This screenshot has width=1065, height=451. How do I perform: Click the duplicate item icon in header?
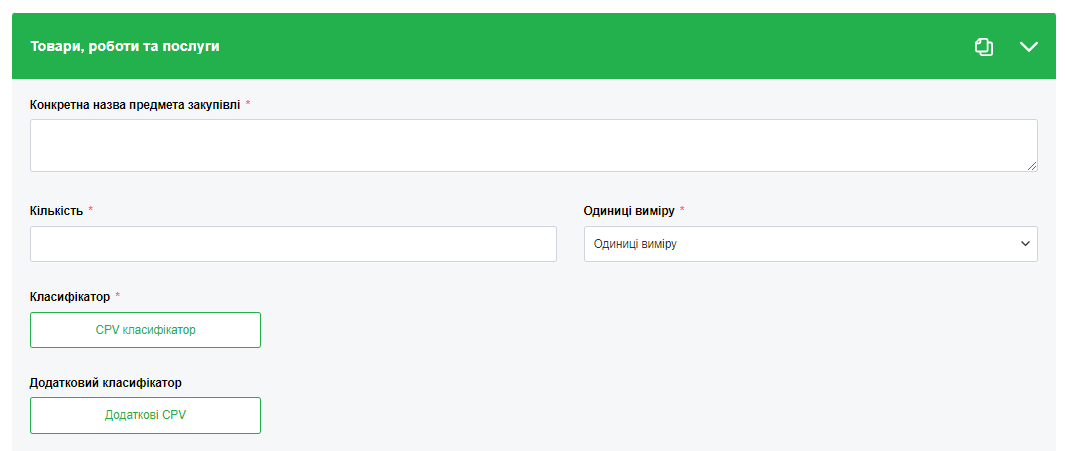tap(984, 47)
